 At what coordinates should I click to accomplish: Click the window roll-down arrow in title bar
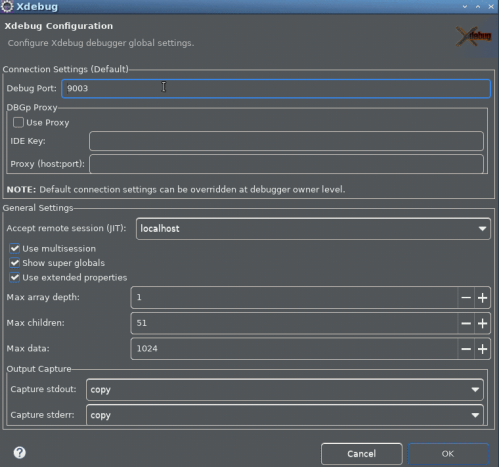click(465, 7)
